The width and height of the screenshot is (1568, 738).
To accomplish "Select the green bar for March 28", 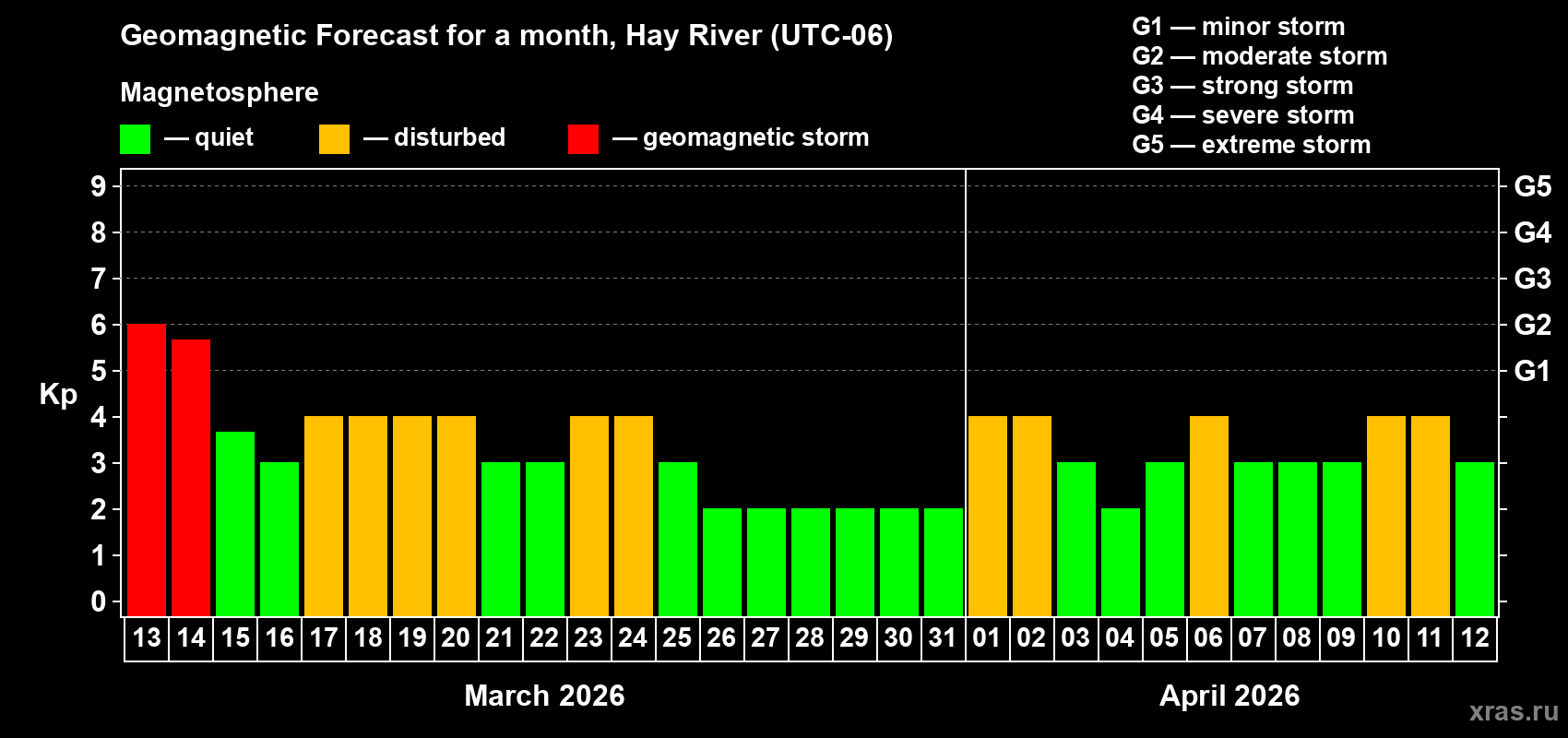I will click(x=811, y=563).
